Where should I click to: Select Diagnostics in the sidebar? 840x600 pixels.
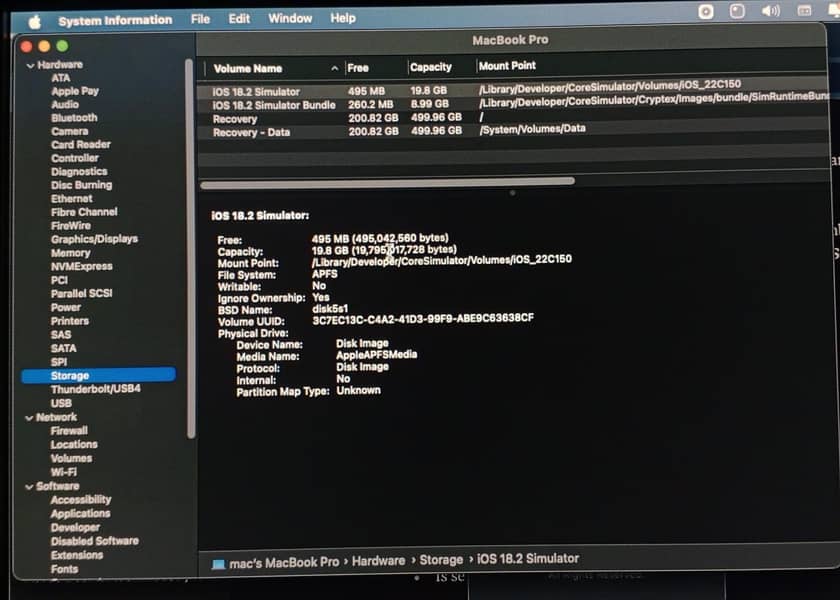point(79,171)
